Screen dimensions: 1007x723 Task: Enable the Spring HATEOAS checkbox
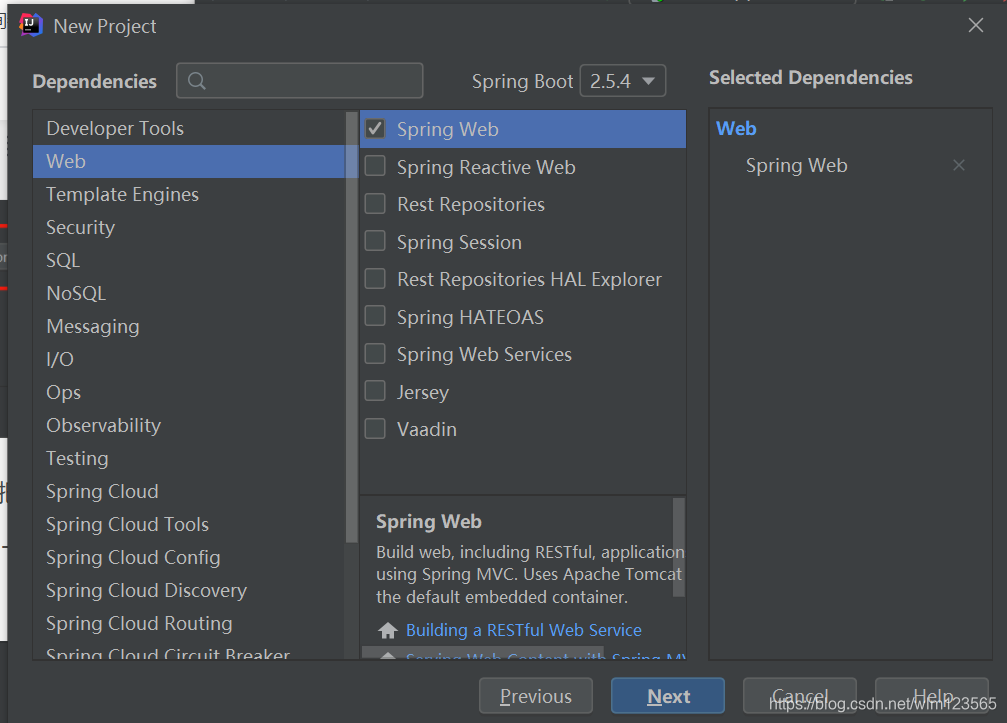coord(375,317)
